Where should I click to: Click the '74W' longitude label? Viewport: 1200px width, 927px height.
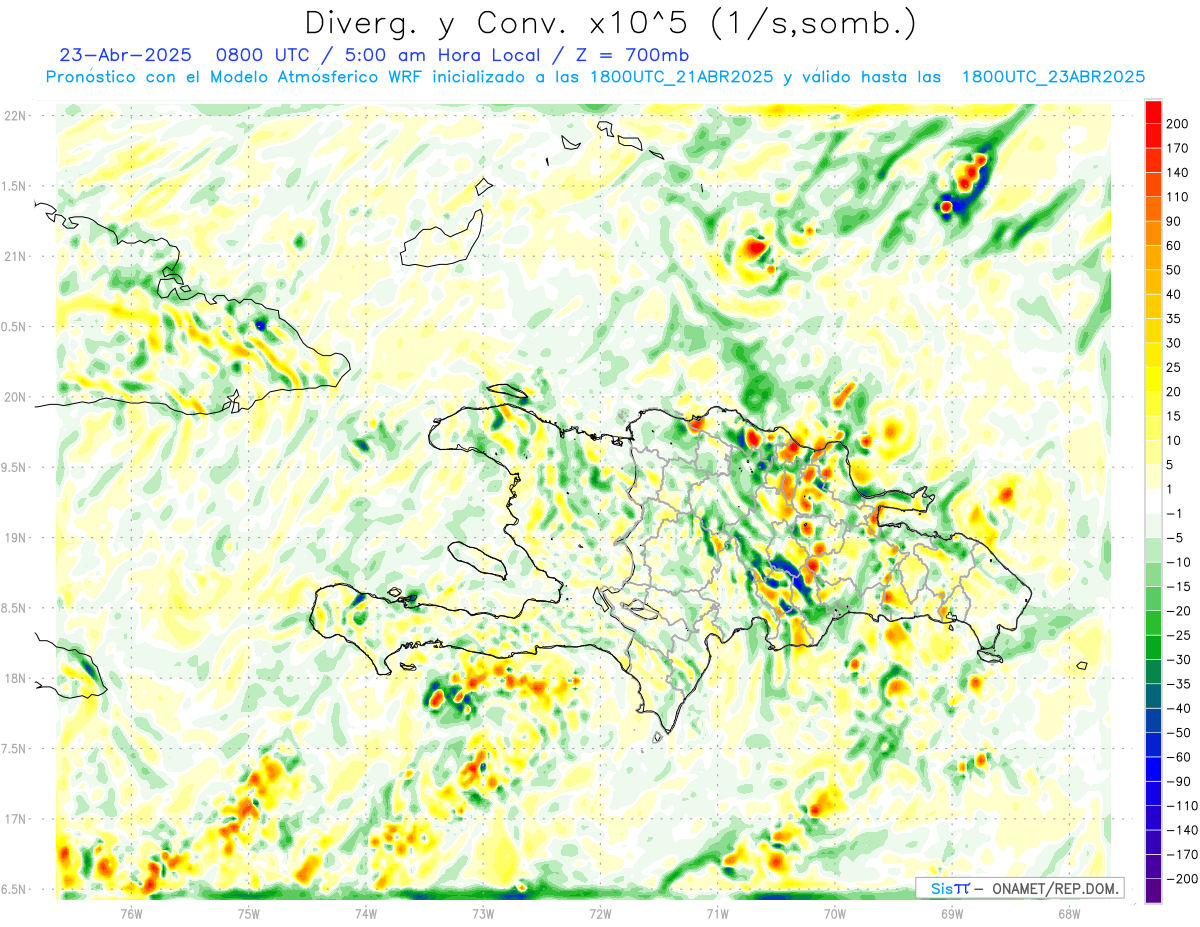pos(366,914)
